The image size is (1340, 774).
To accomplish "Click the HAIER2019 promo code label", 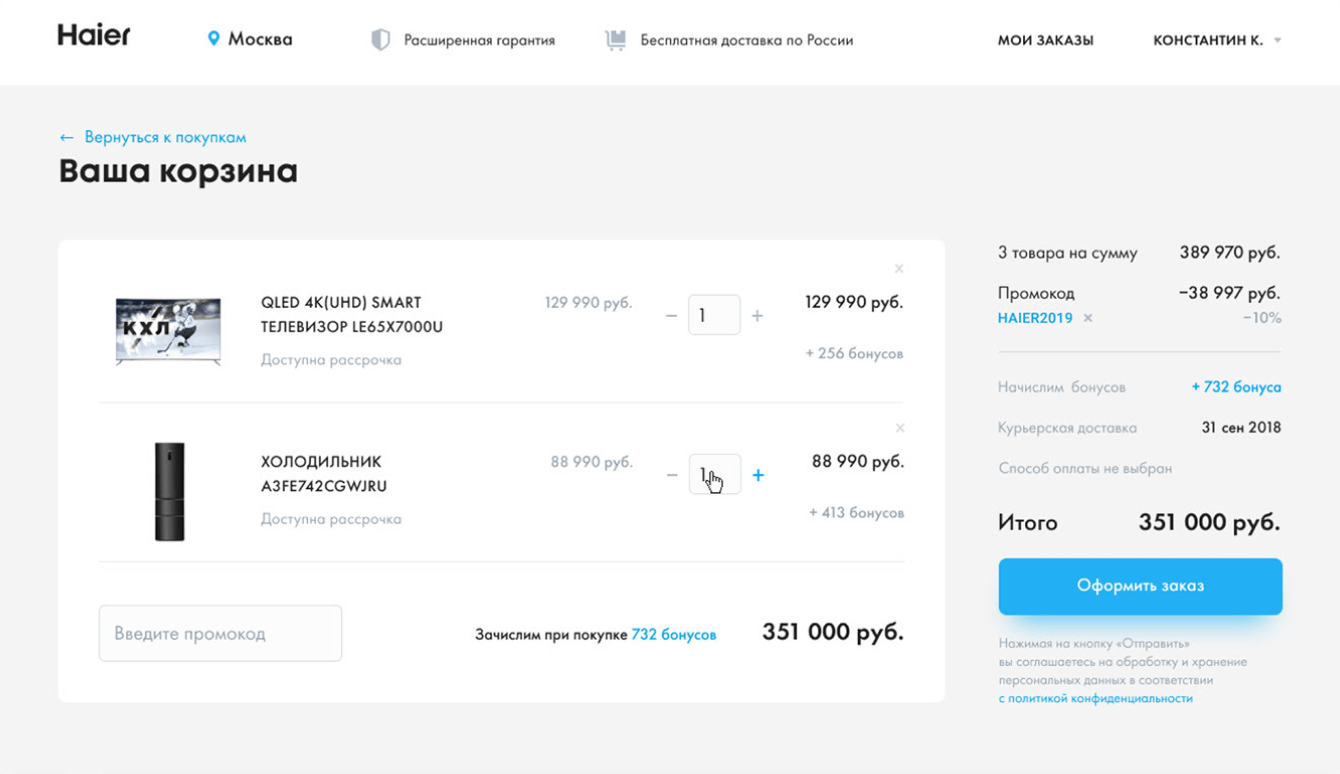I will (x=1035, y=318).
